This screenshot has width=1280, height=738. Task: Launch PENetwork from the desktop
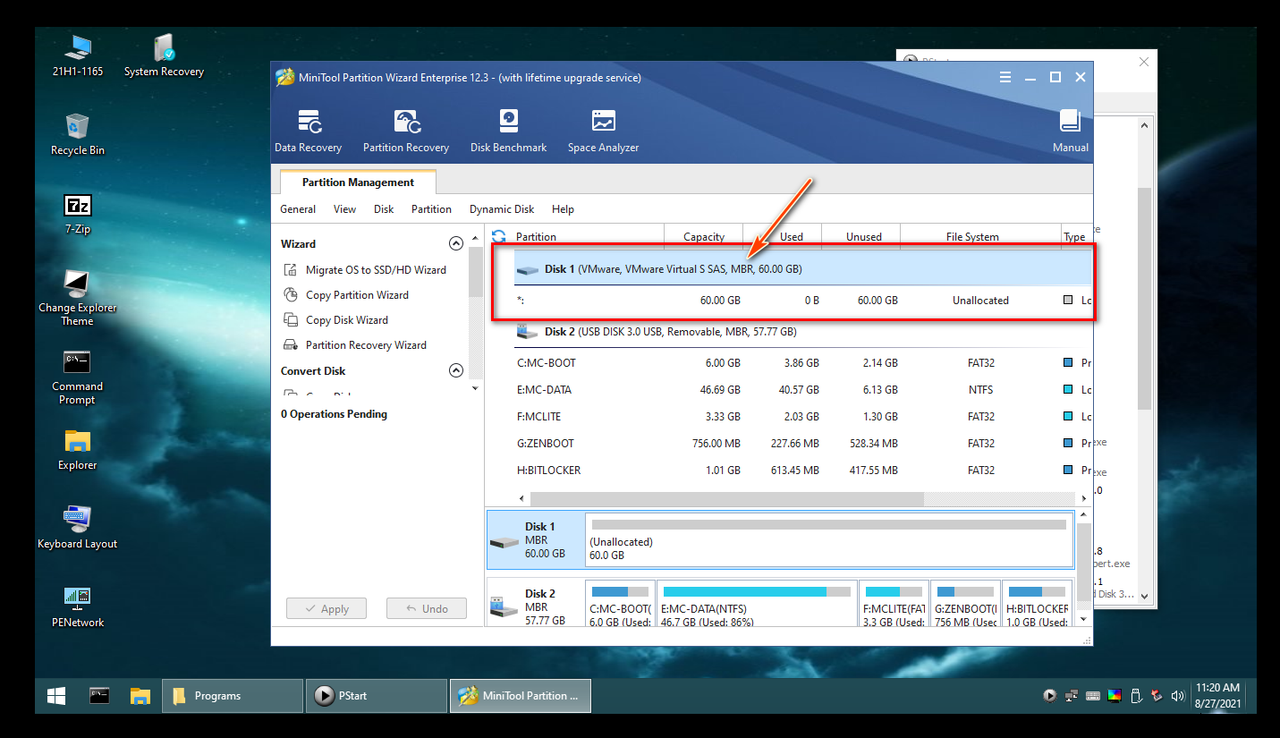(78, 606)
